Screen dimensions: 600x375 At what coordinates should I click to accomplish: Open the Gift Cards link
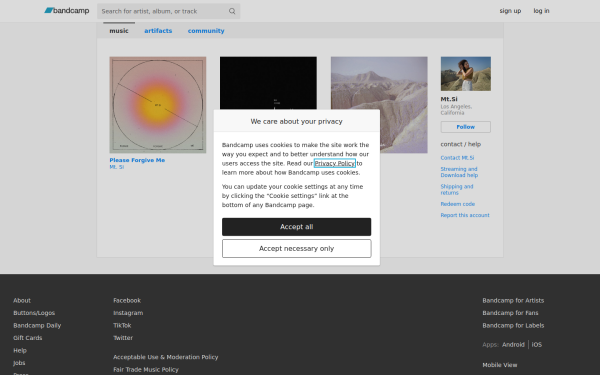click(28, 338)
